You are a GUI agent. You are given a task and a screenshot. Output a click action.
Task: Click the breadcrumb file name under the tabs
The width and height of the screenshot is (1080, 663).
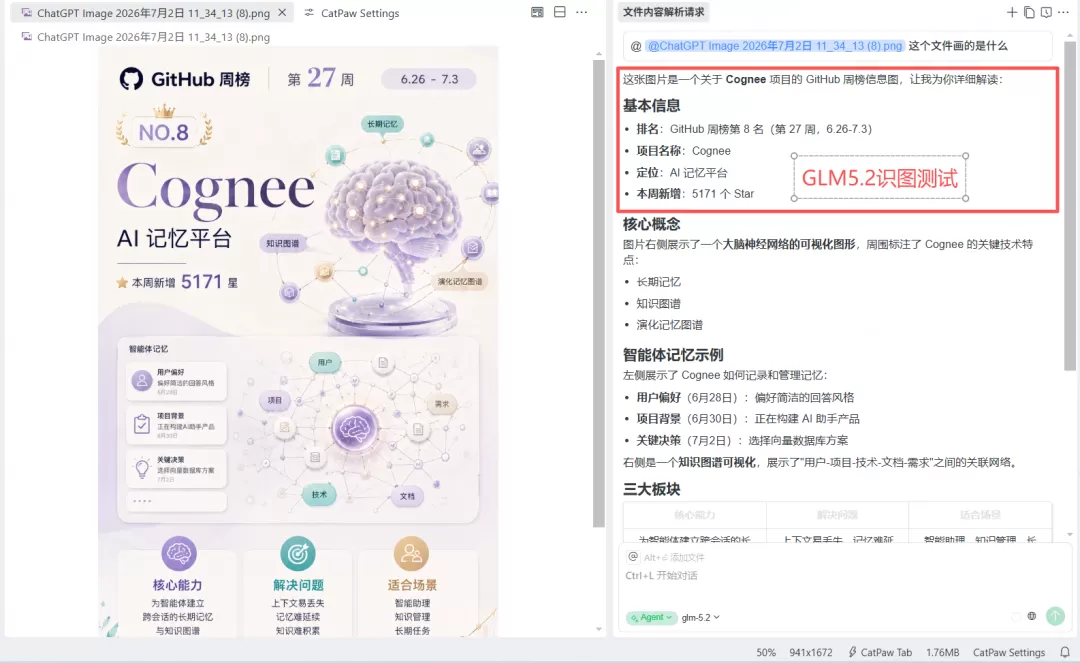153,37
